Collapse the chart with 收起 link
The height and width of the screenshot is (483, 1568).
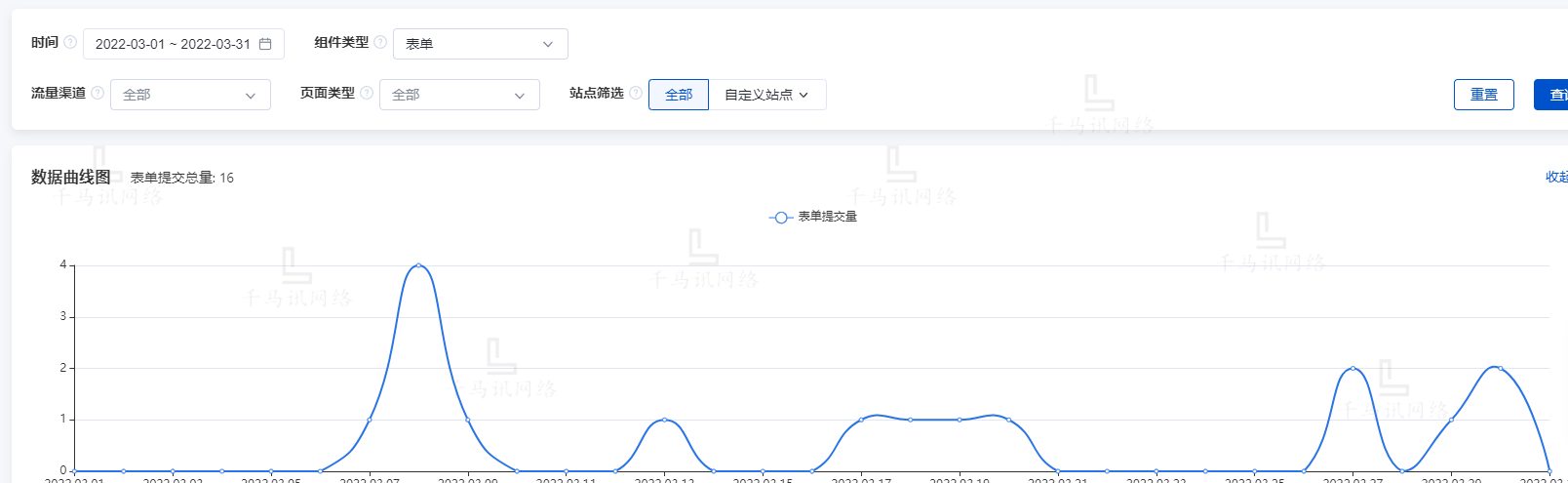tap(1556, 177)
